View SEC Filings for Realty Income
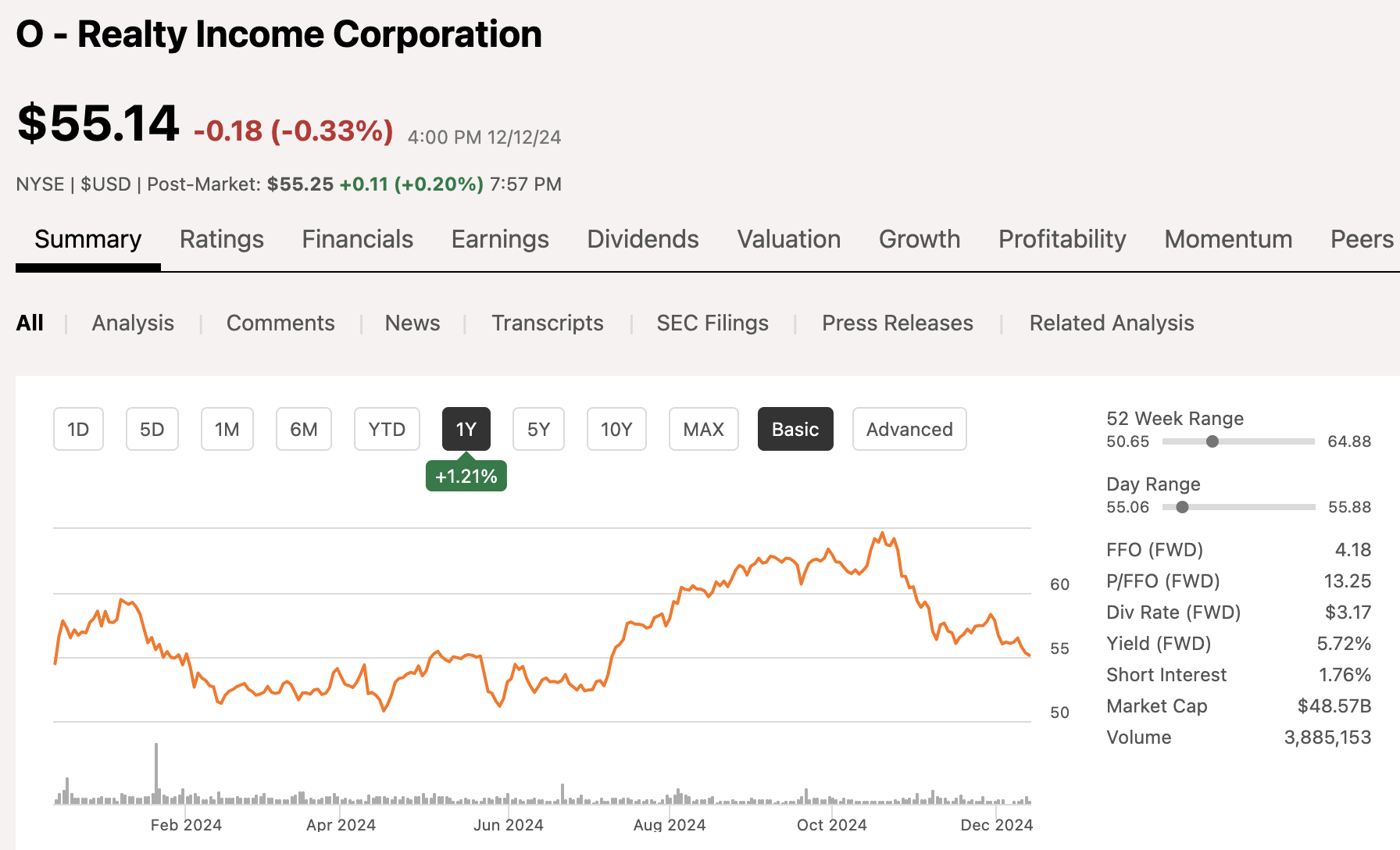Image resolution: width=1400 pixels, height=850 pixels. pyautogui.click(x=712, y=323)
